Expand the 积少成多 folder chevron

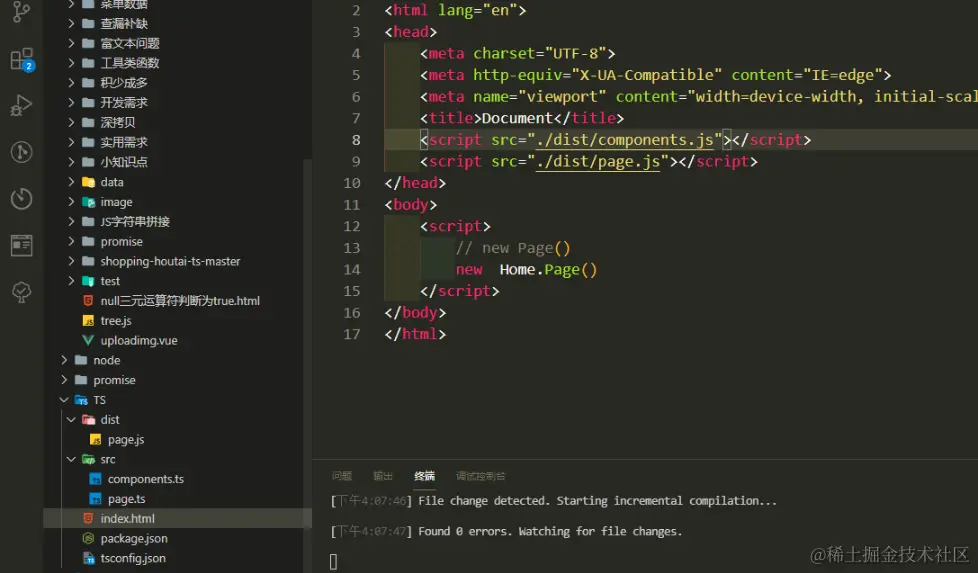(71, 83)
